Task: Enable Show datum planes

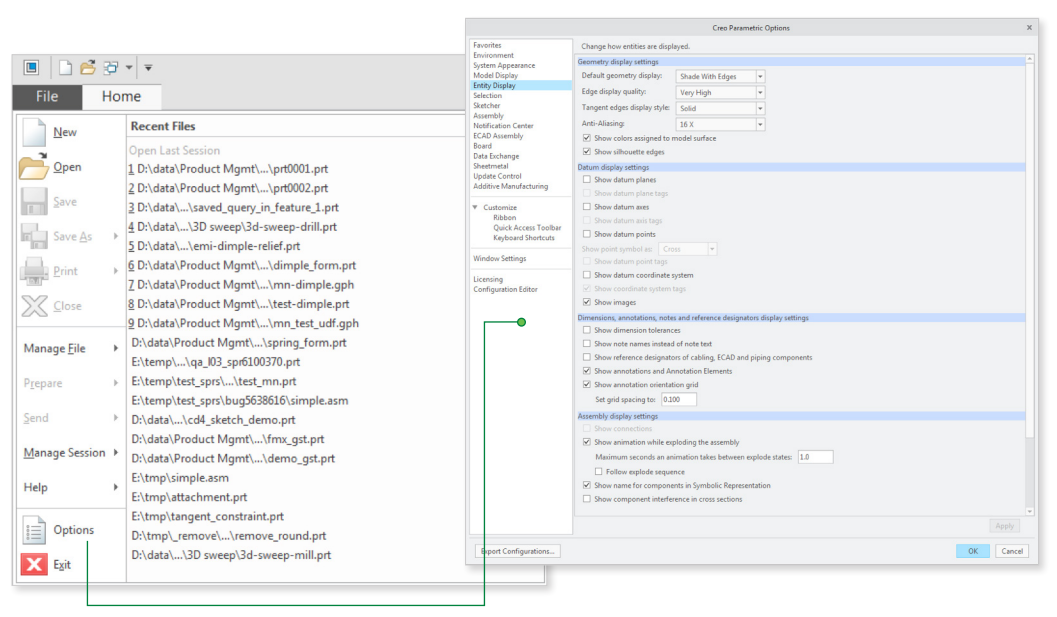Action: click(x=586, y=180)
